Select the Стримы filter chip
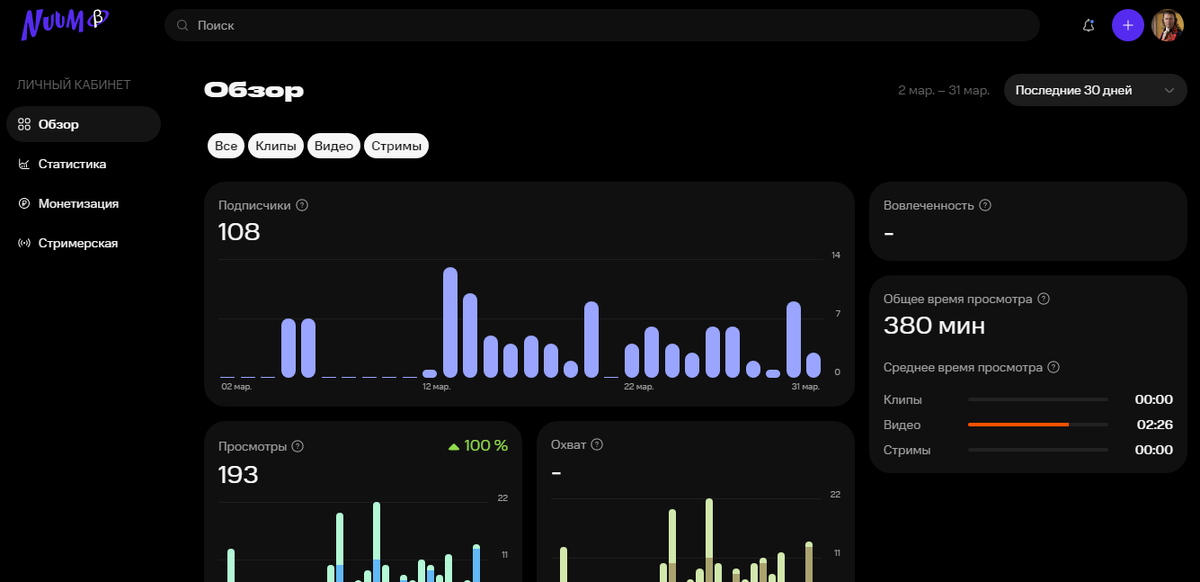Viewport: 1200px width, 582px height. pyautogui.click(x=397, y=146)
